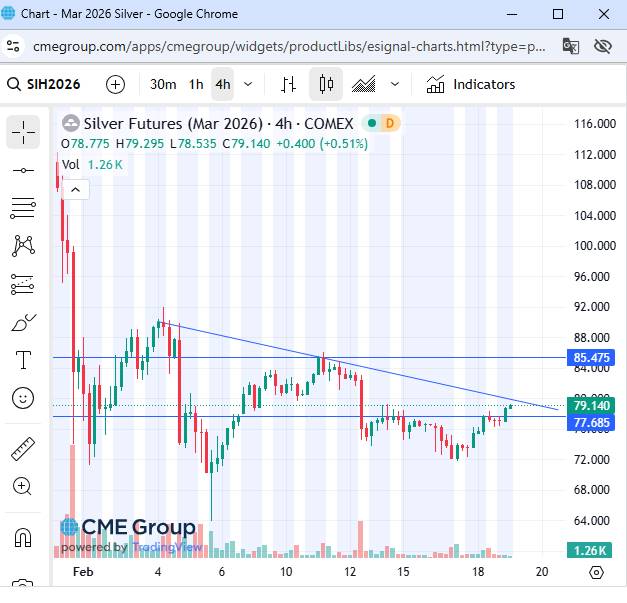Viewport: 627px width, 603px height.
Task: Select the 1h interval
Action: (x=196, y=85)
